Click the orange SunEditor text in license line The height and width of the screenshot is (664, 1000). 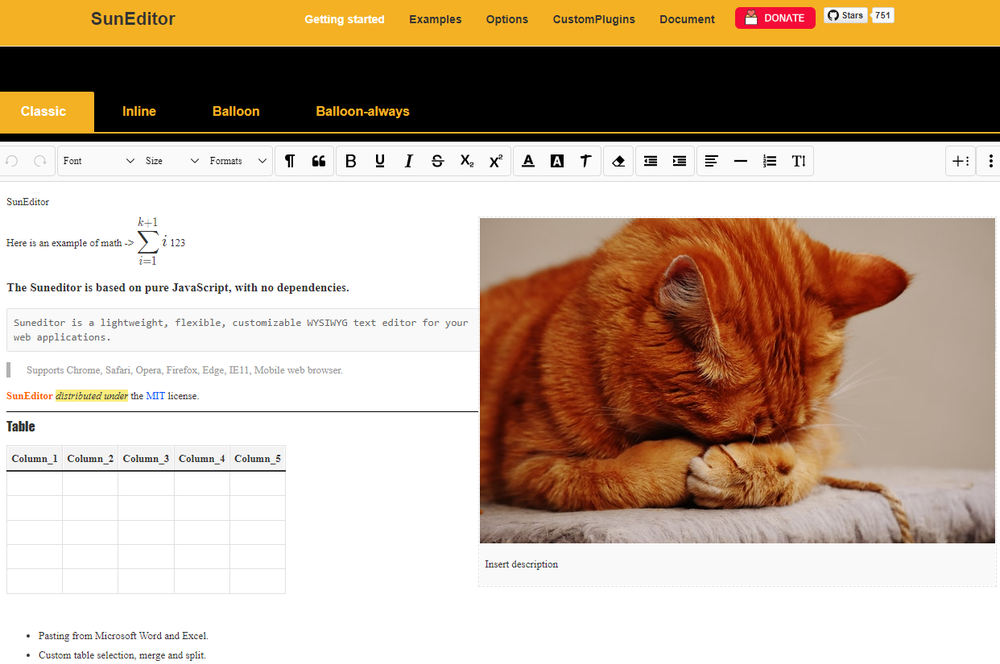point(29,396)
